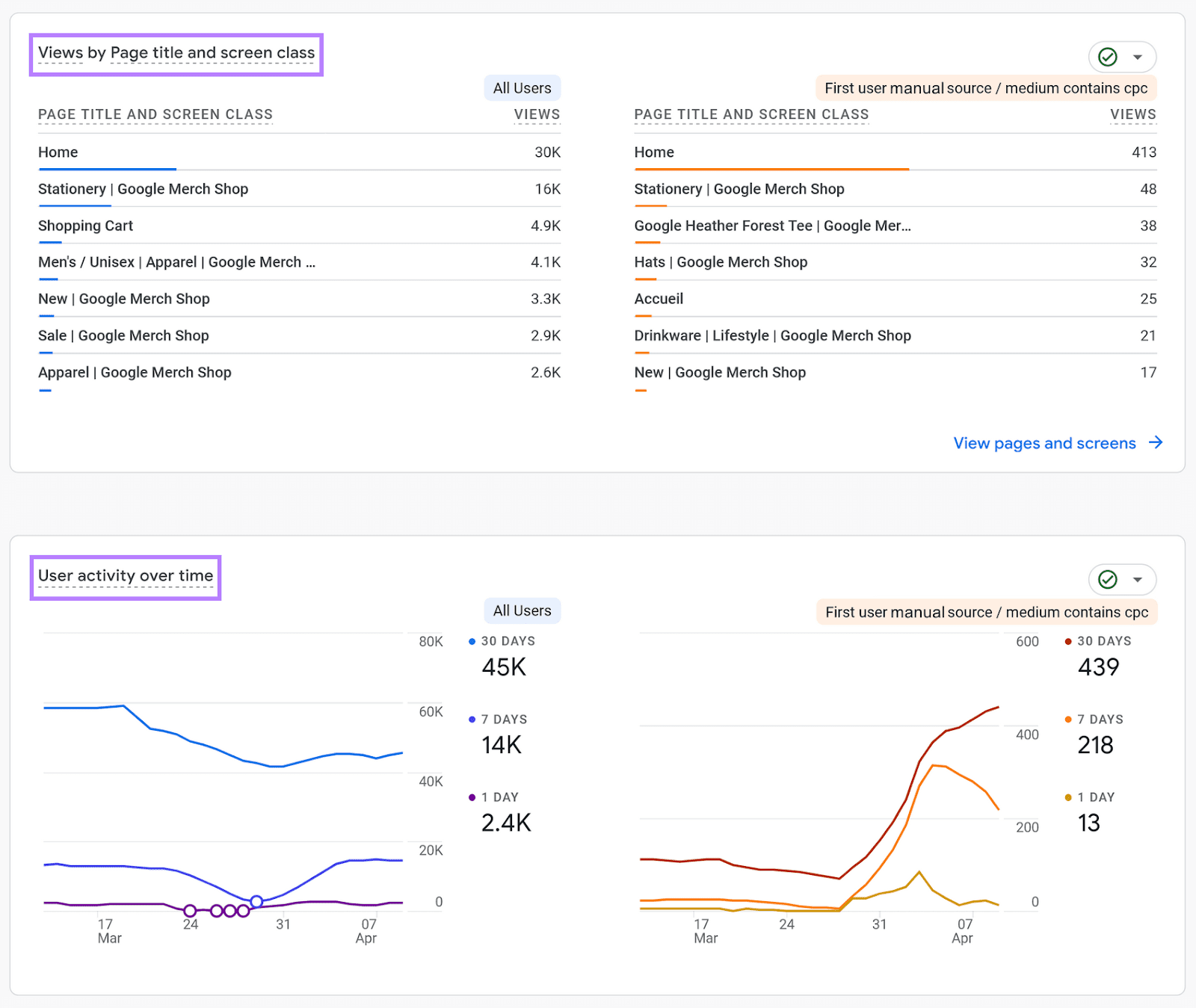Click blue 30 DAYS legend dot for All Users
The image size is (1196, 1008).
pyautogui.click(x=472, y=641)
